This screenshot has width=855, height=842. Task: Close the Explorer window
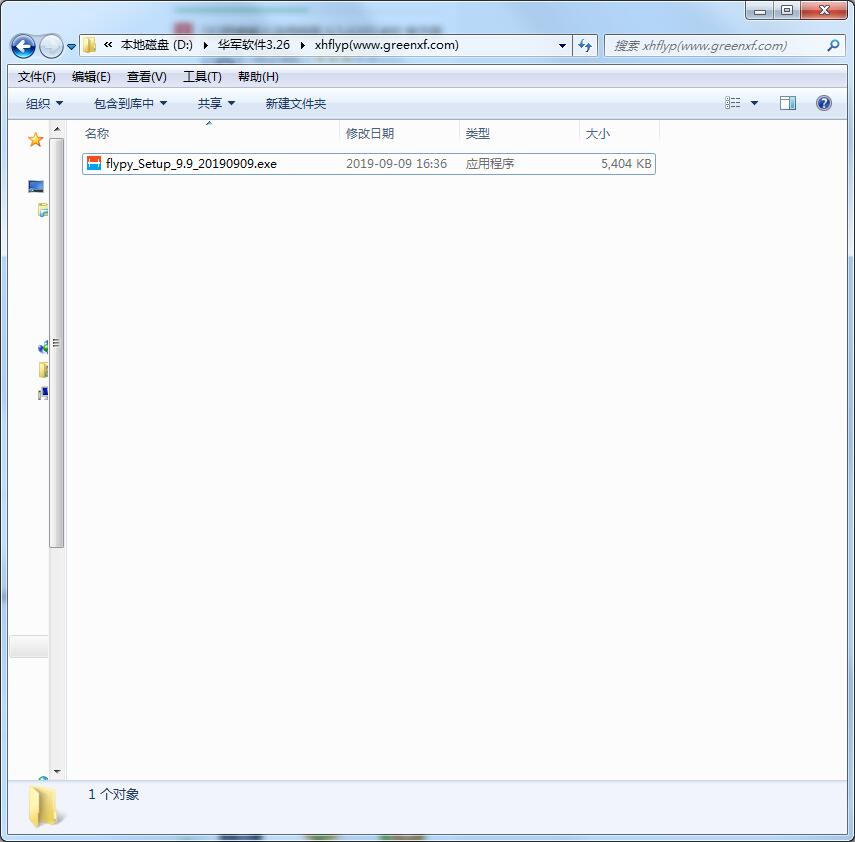pyautogui.click(x=824, y=10)
